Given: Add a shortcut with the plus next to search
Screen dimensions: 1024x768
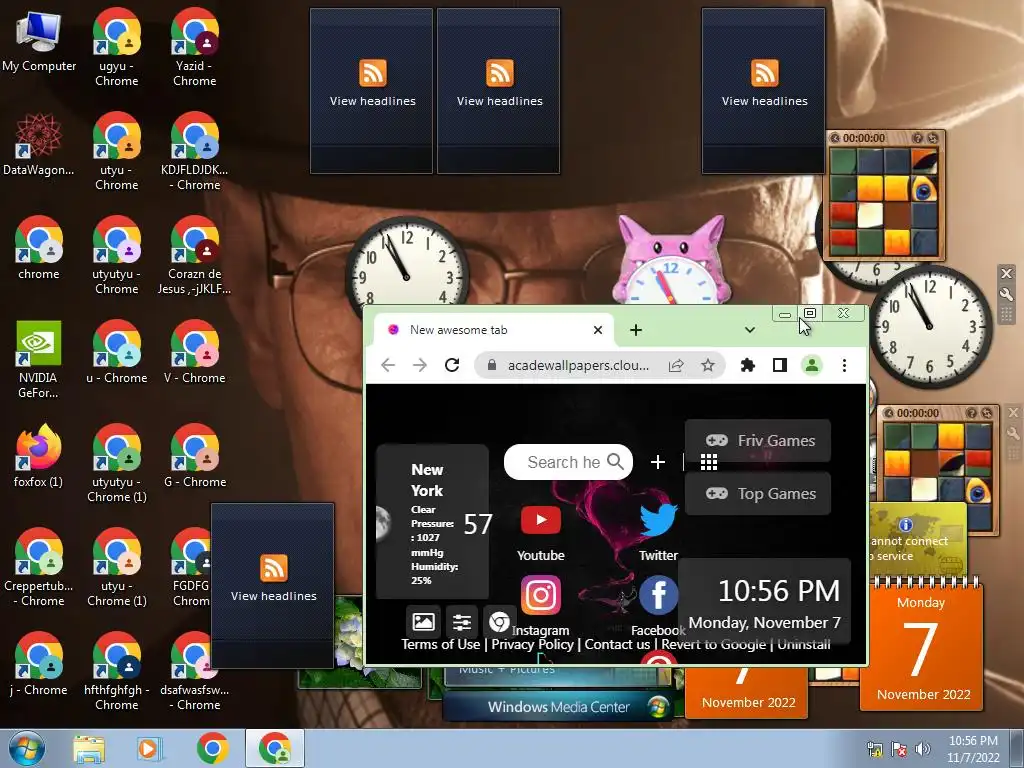Looking at the screenshot, I should [658, 462].
